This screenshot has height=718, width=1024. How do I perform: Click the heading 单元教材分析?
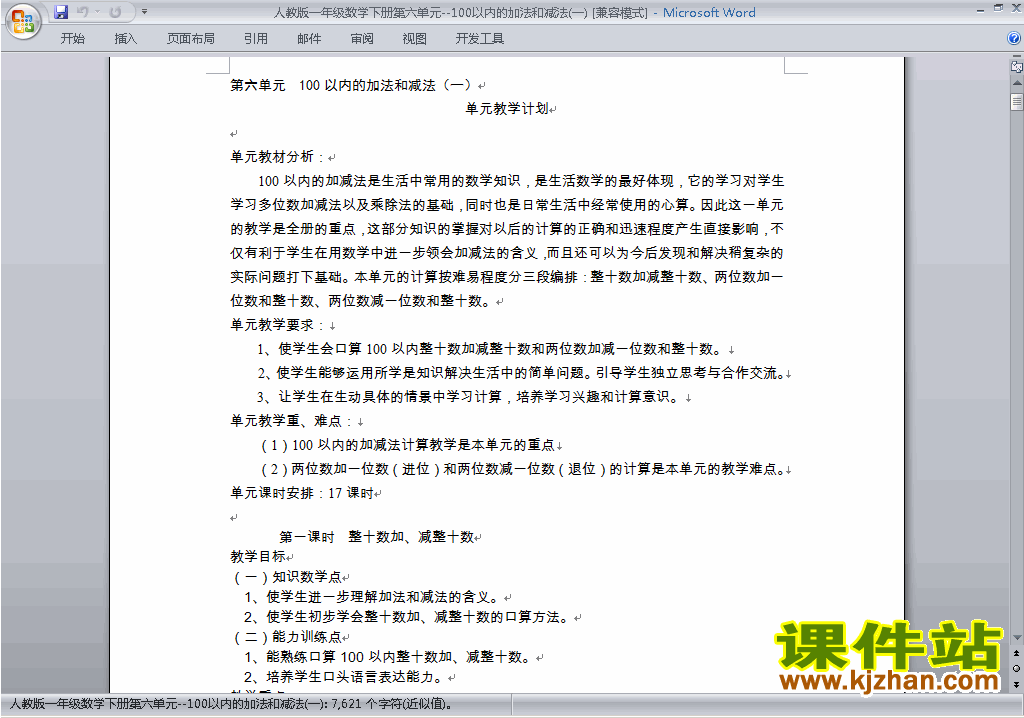click(x=278, y=157)
